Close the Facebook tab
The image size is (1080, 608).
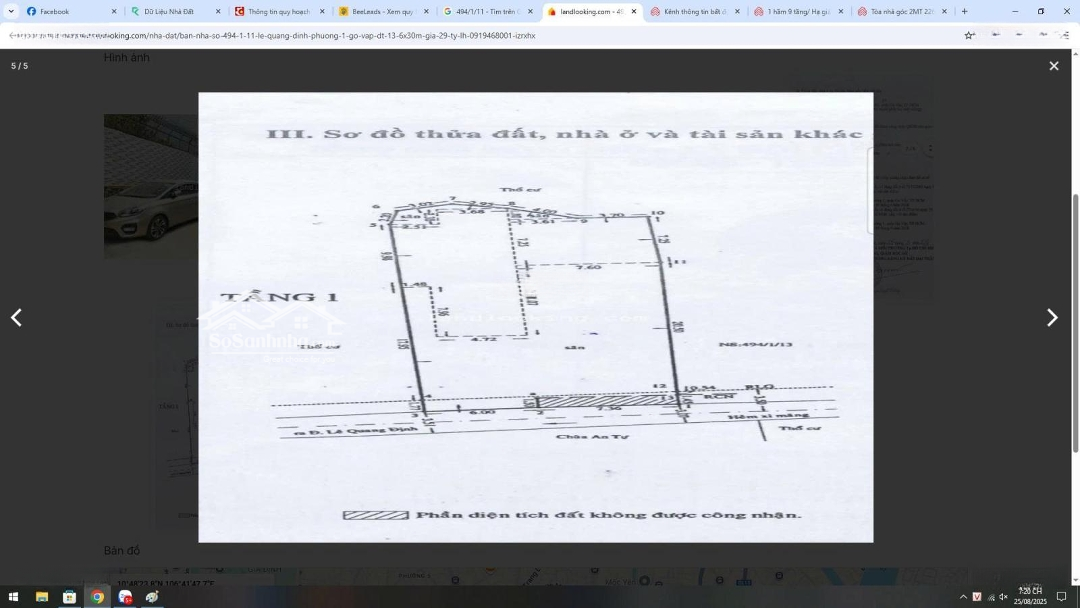(114, 12)
